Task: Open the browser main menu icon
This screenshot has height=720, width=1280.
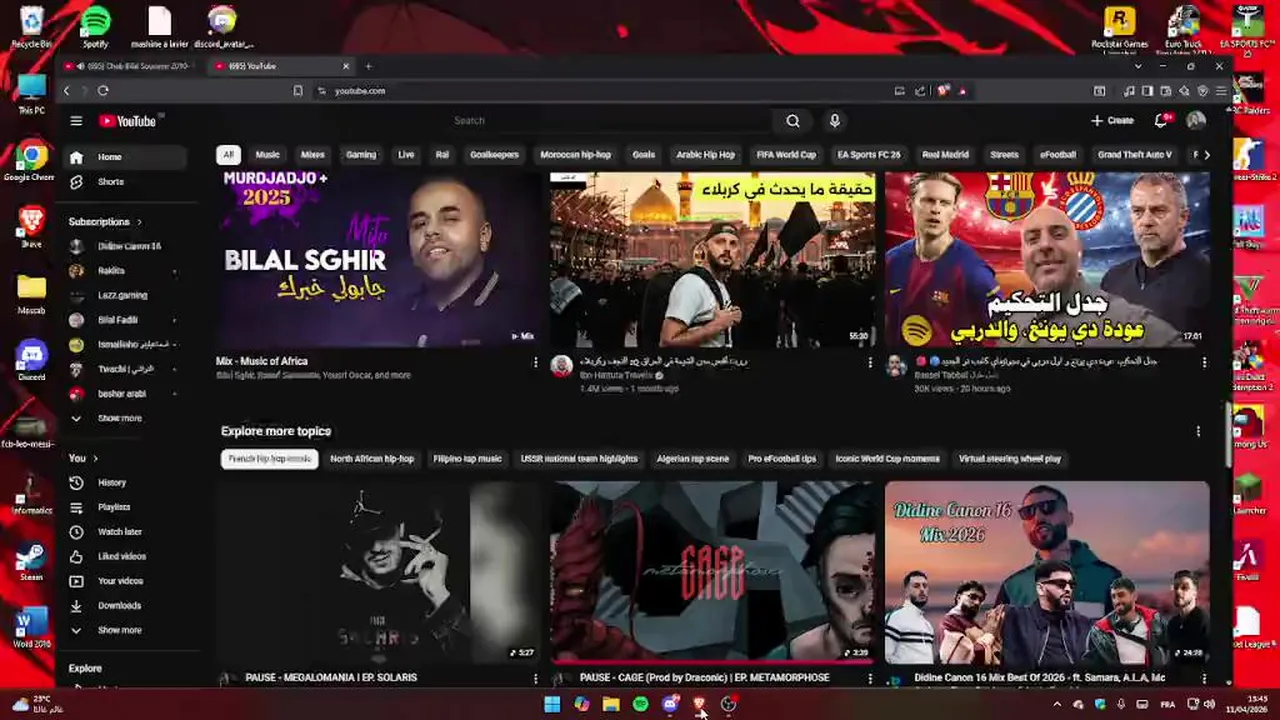Action: [x=1221, y=91]
